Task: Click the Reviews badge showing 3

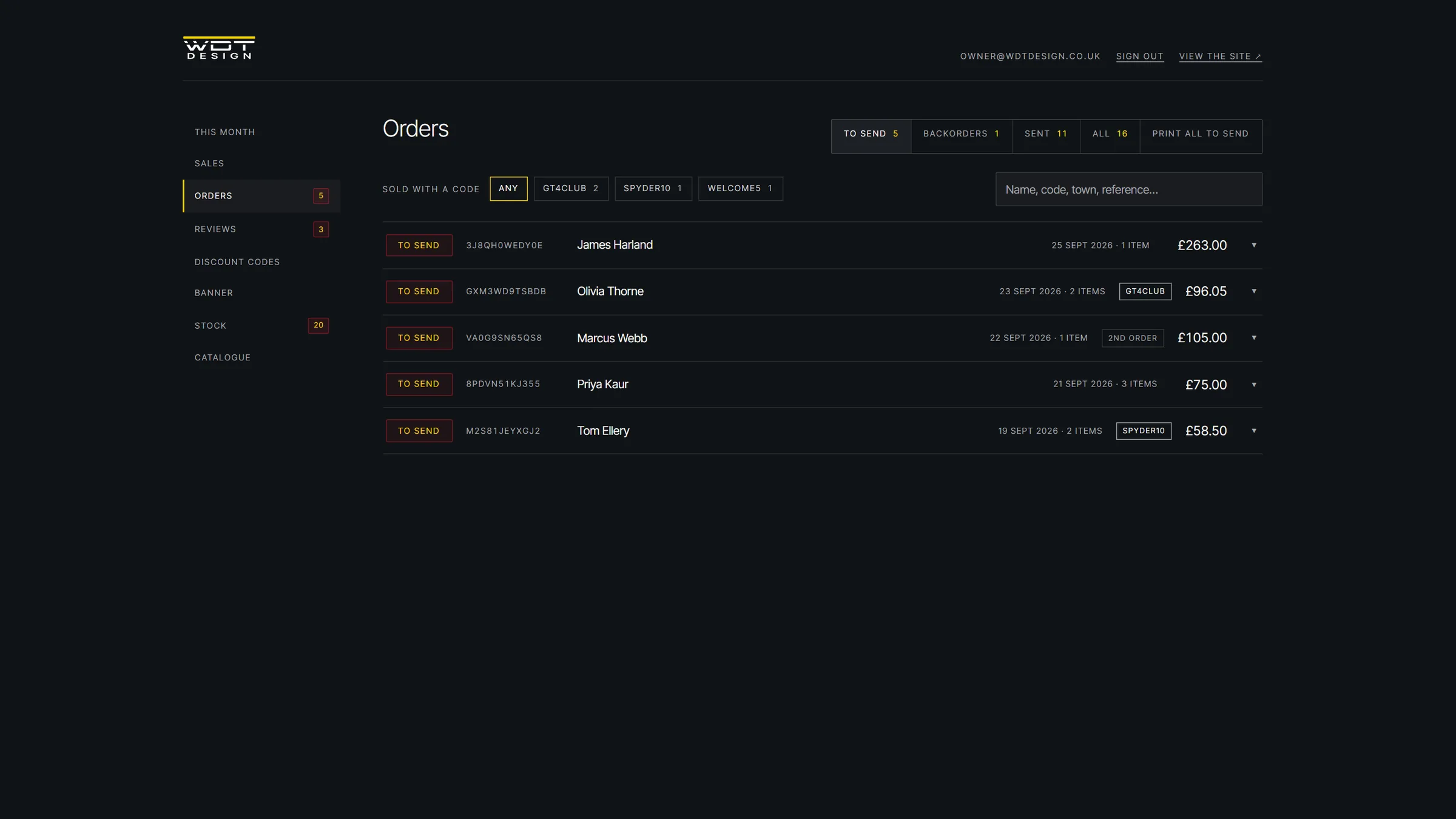Action: [x=321, y=229]
